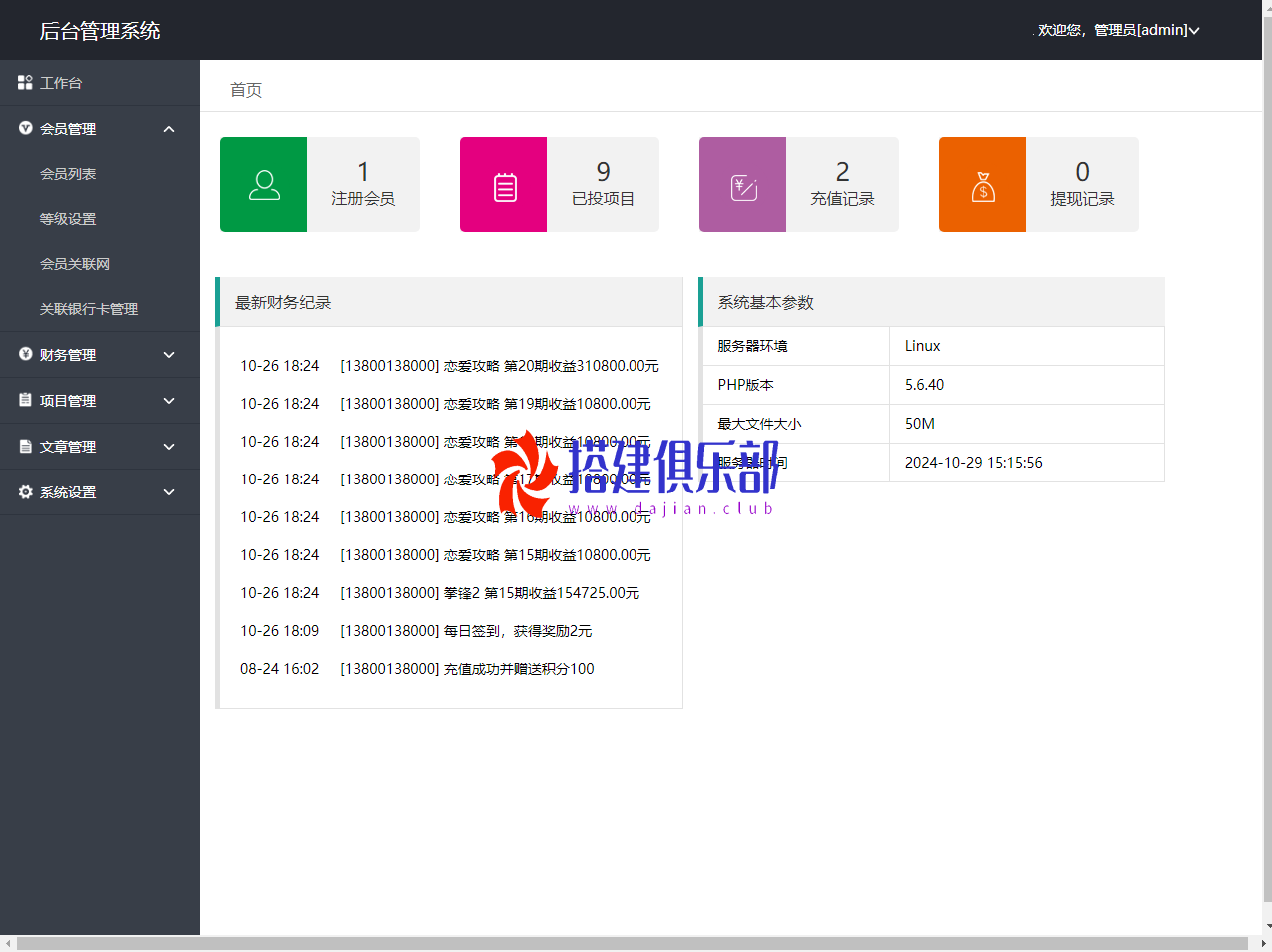Click the 最大文件大小 table cell
The height and width of the screenshot is (952, 1272).
(795, 424)
